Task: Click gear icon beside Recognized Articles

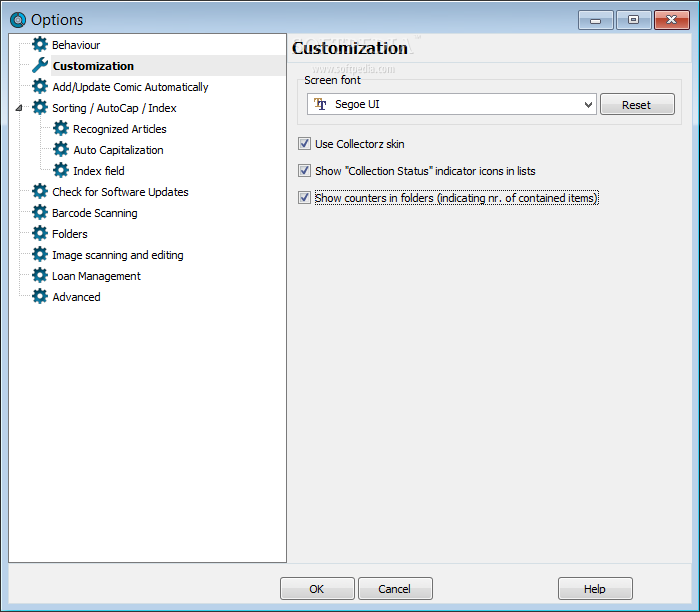Action: click(x=61, y=128)
